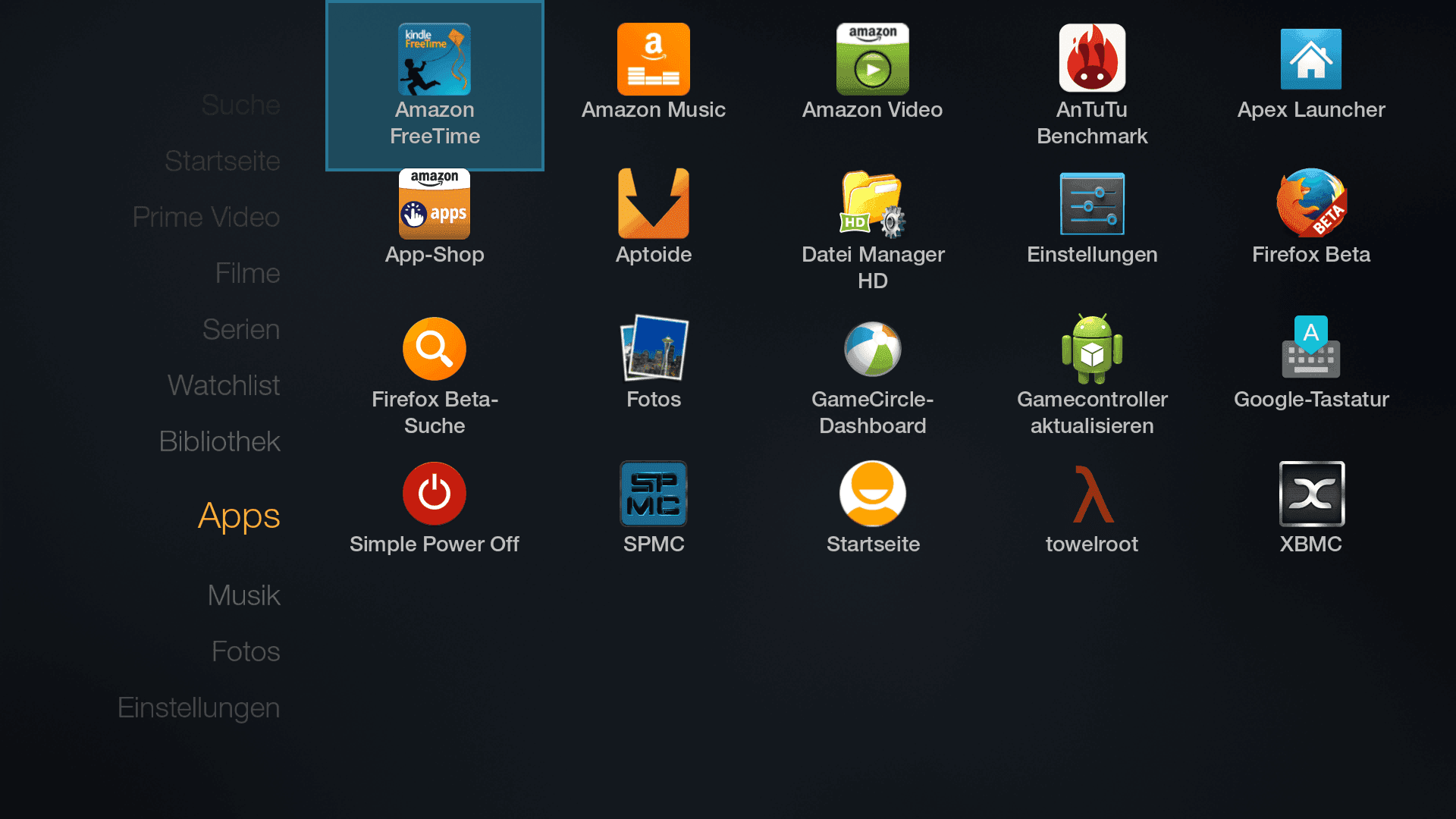Open Apex Launcher

1310,61
